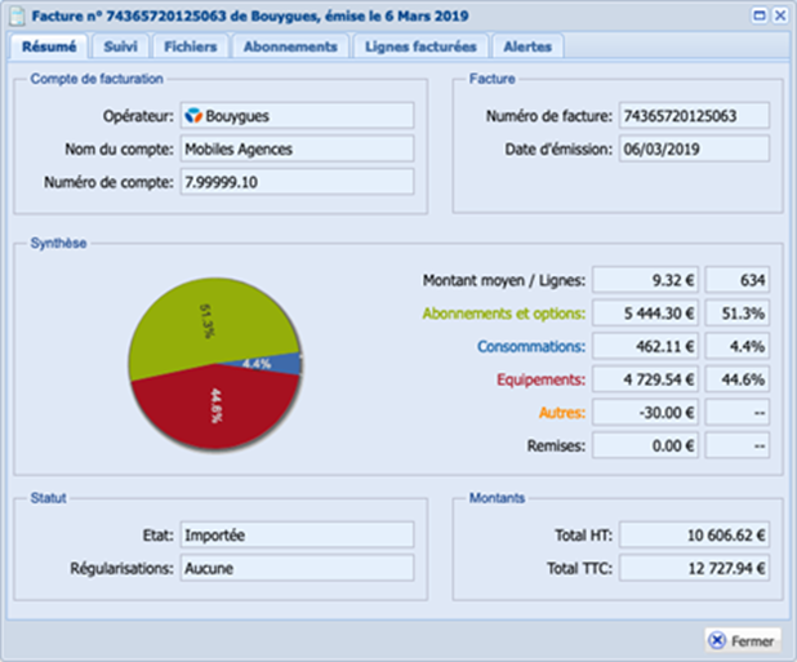Open the Fichiers tab
Image resolution: width=797 pixels, height=662 pixels.
click(x=190, y=47)
